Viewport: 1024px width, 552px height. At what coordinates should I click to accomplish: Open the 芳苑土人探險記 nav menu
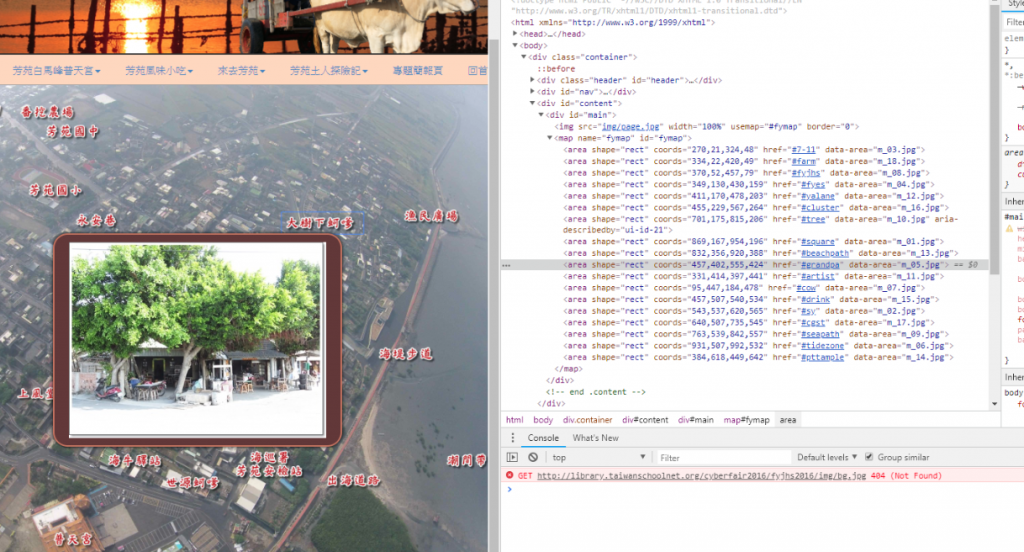[x=328, y=71]
